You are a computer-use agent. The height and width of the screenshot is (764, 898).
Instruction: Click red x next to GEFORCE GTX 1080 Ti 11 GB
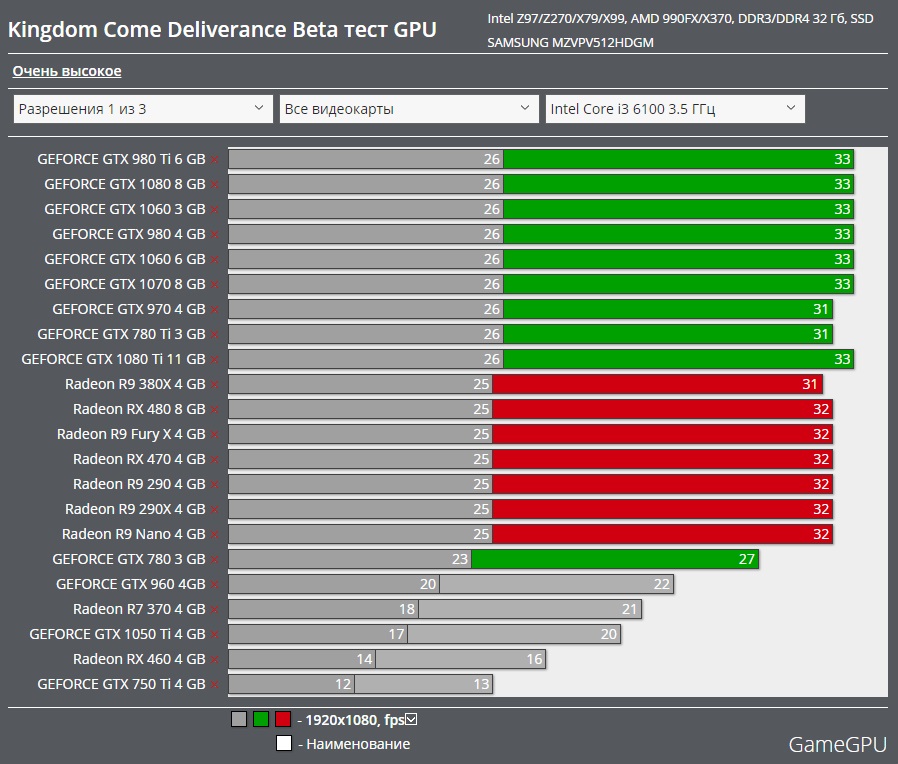(215, 360)
